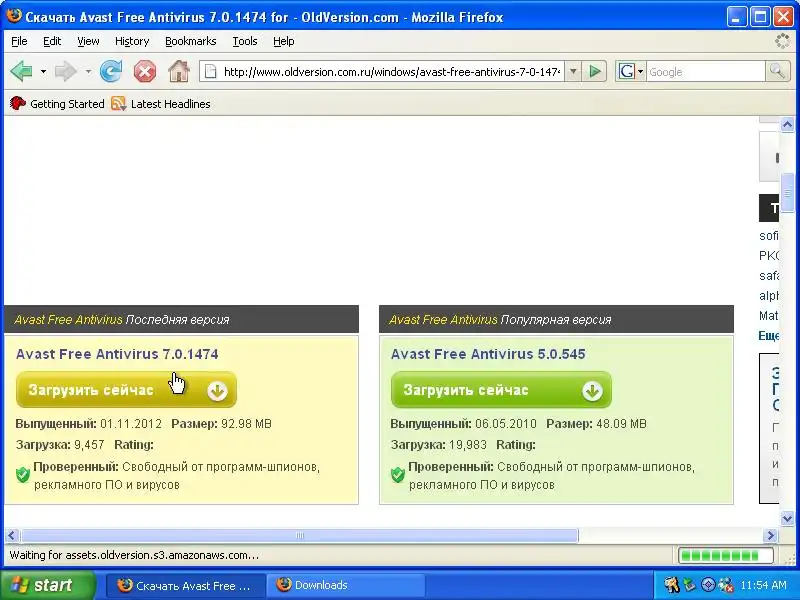Click the Avast Free Antivirus 5.0.545 title
Image resolution: width=800 pixels, height=600 pixels.
pos(488,354)
